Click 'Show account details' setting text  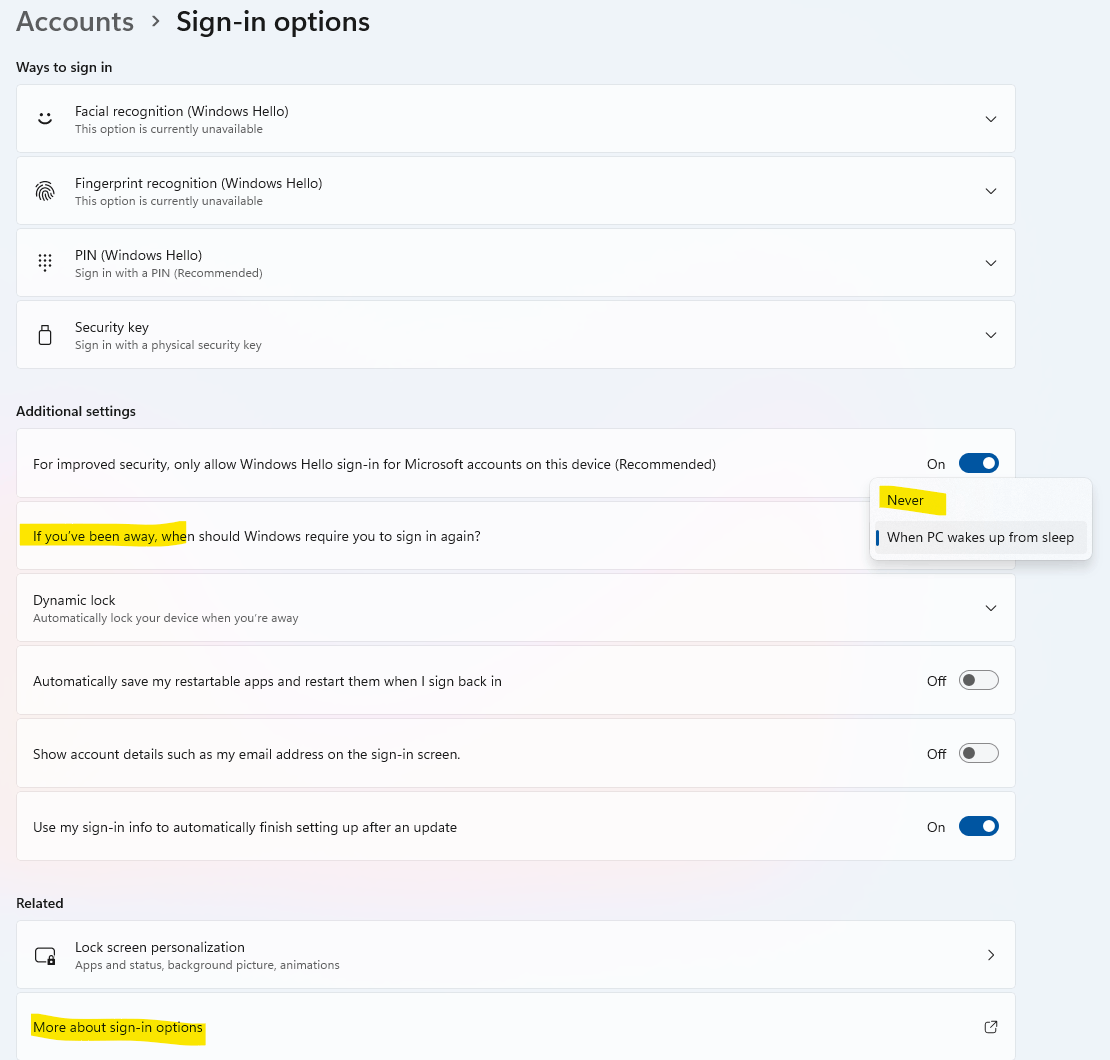coord(246,754)
